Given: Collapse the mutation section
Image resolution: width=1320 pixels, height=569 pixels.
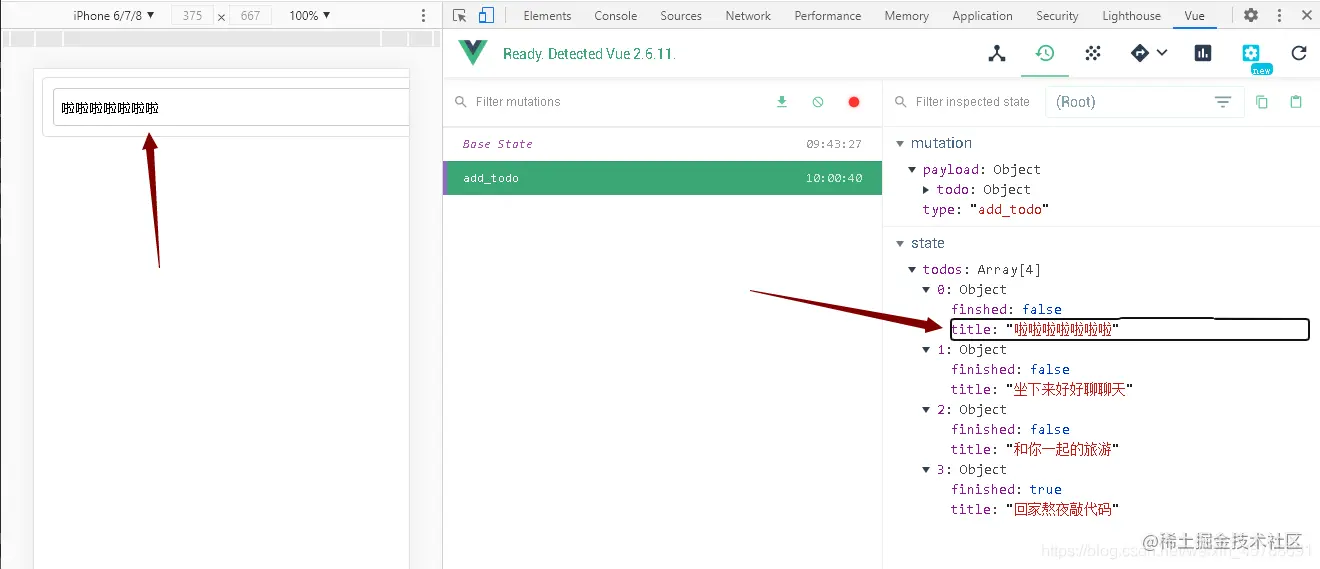Looking at the screenshot, I should pyautogui.click(x=900, y=143).
